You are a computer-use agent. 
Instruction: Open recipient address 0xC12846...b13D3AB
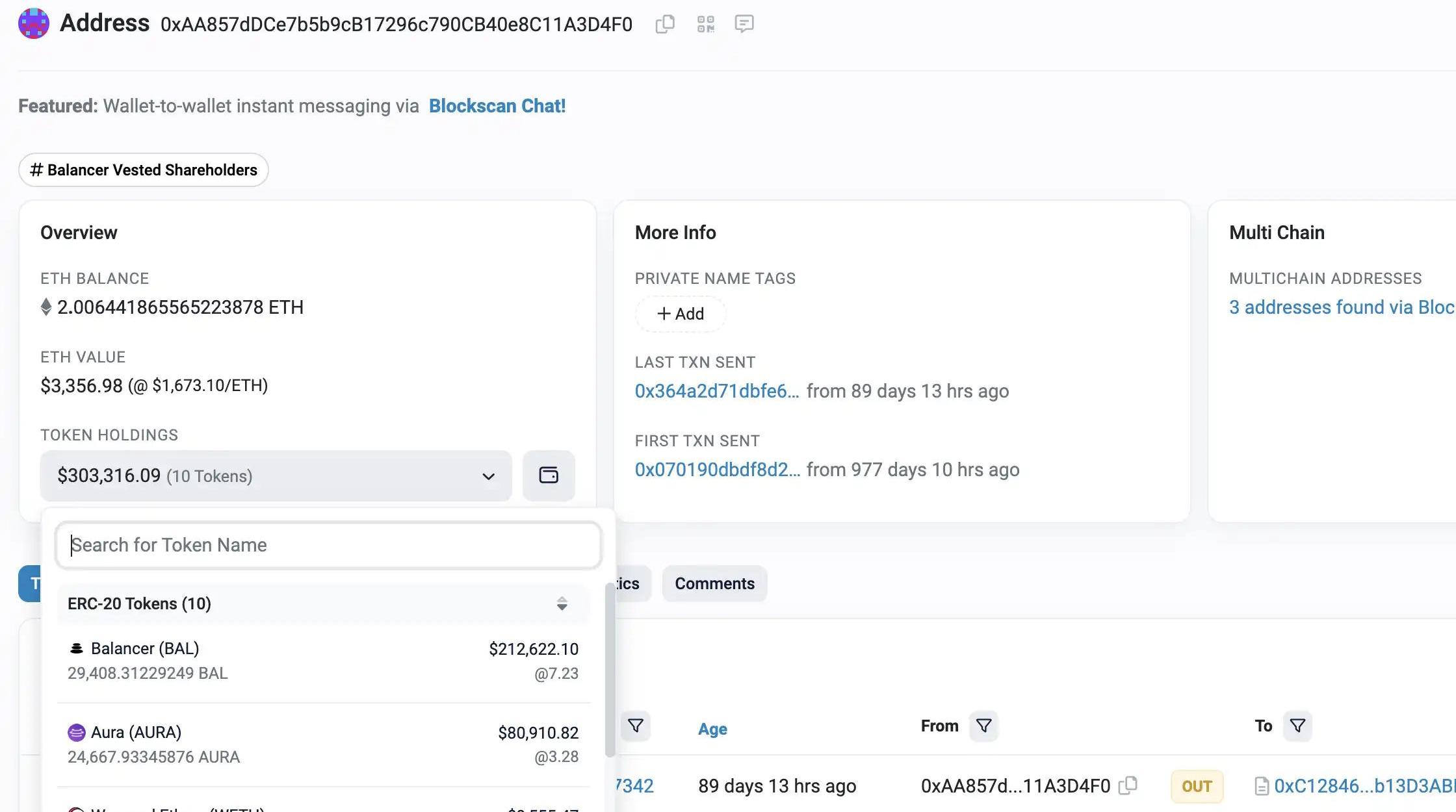coord(1364,786)
